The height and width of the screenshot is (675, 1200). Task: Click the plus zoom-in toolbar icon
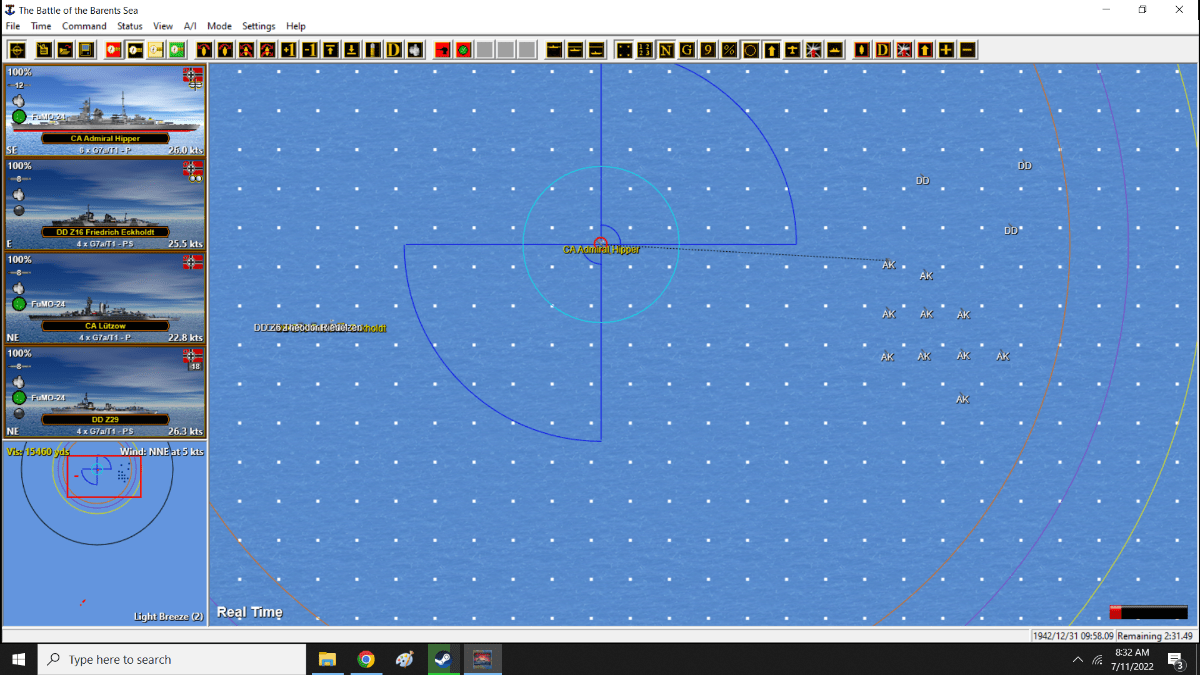coord(945,50)
